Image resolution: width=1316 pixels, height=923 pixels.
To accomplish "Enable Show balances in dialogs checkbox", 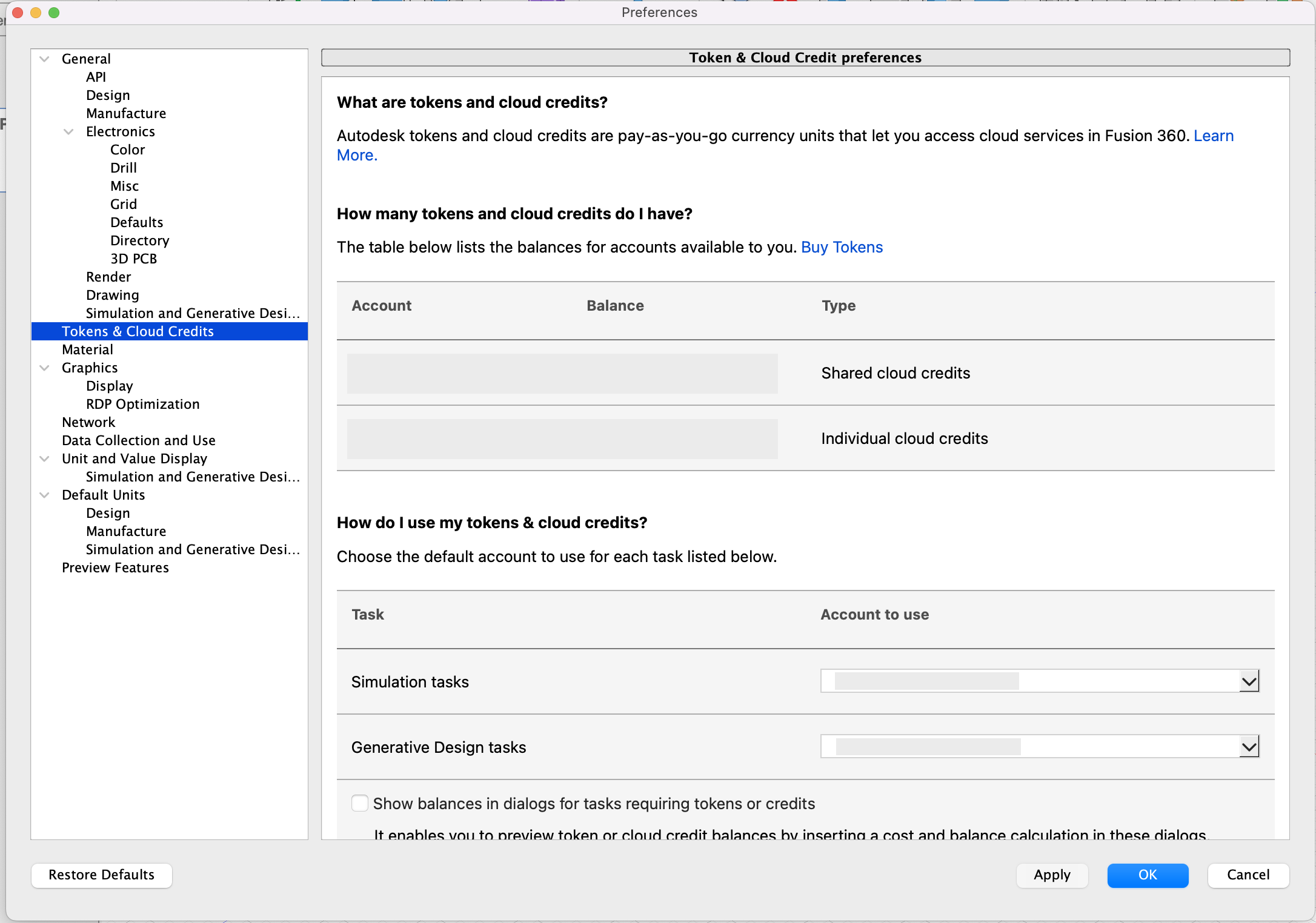I will coord(360,803).
